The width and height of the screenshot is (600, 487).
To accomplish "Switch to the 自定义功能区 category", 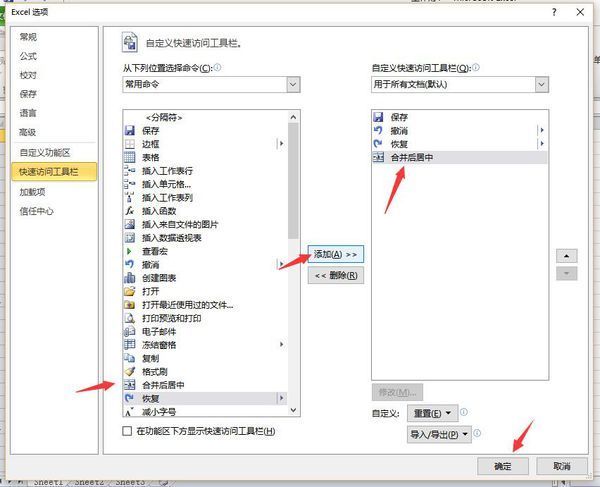I will click(45, 153).
